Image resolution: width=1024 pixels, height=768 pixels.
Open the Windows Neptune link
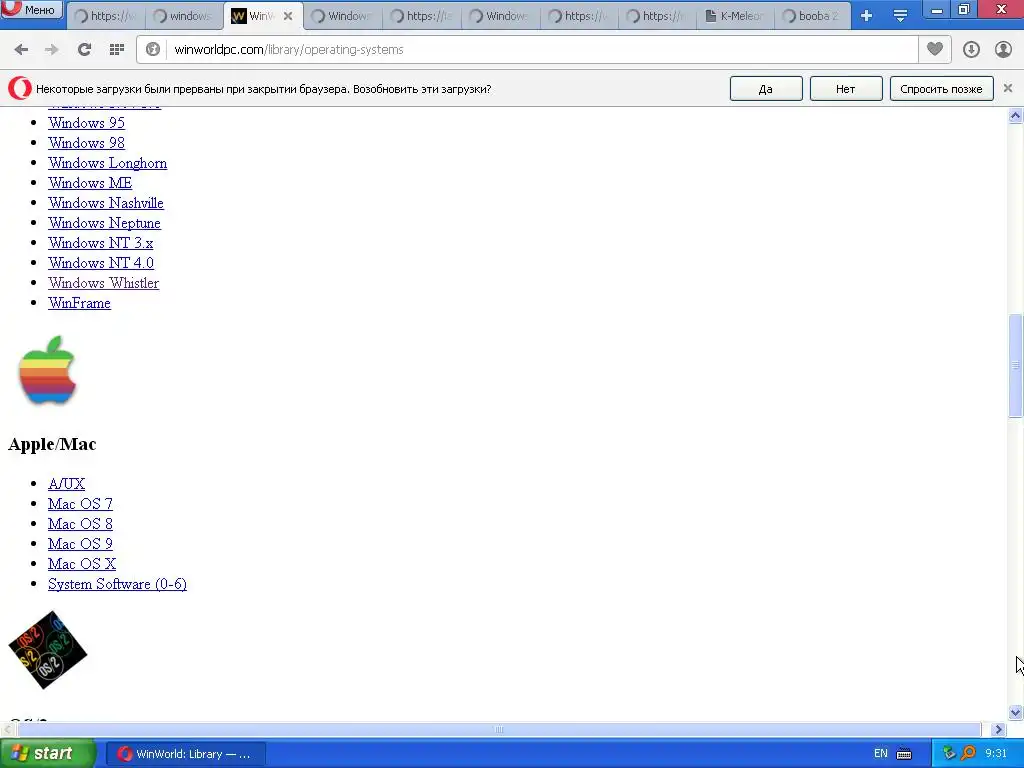[104, 223]
